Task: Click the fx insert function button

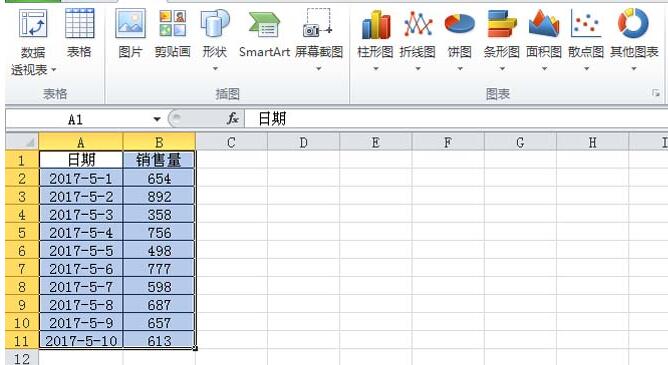Action: (x=233, y=119)
